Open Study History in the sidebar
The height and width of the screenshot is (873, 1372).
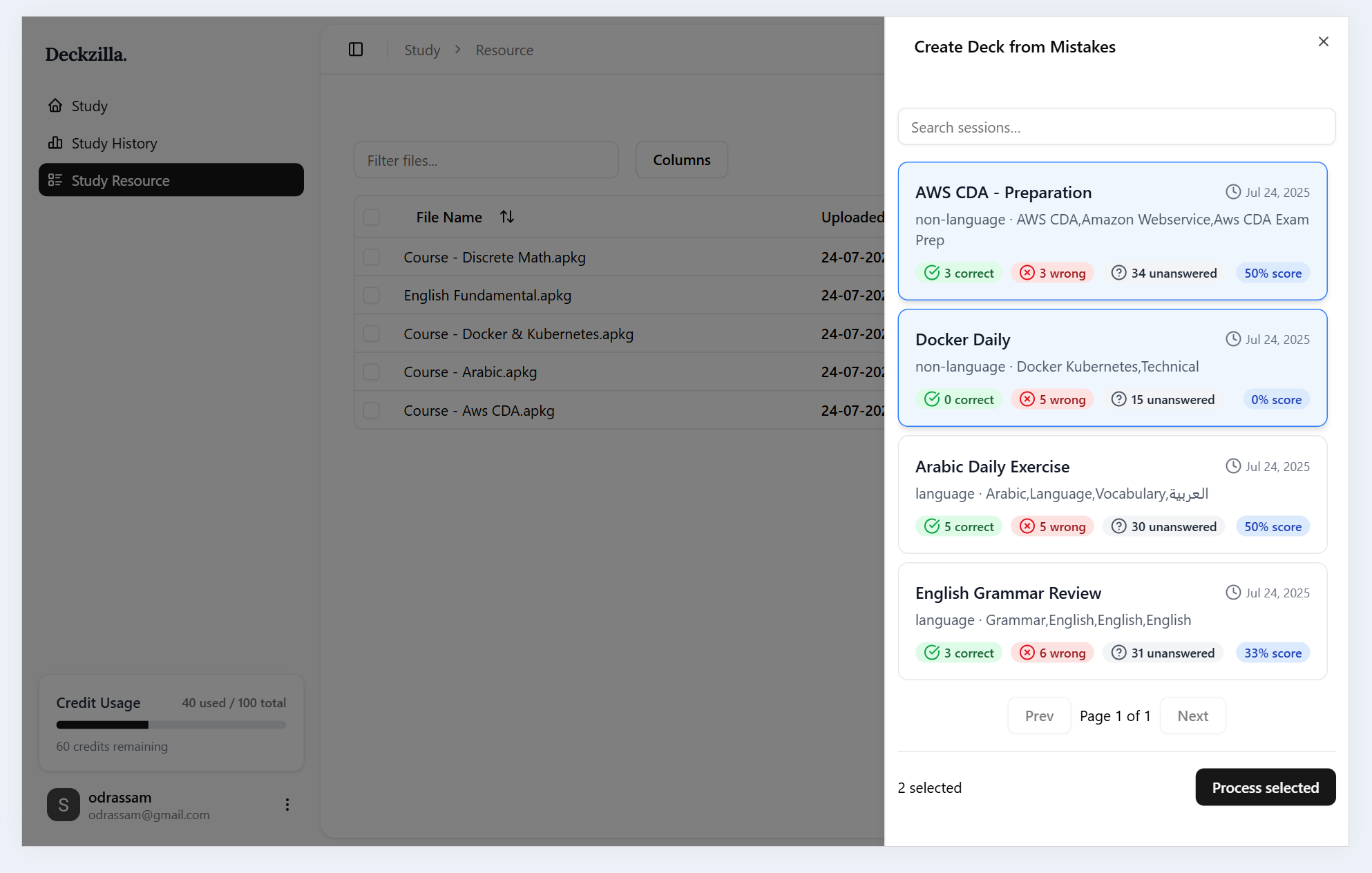[114, 144]
